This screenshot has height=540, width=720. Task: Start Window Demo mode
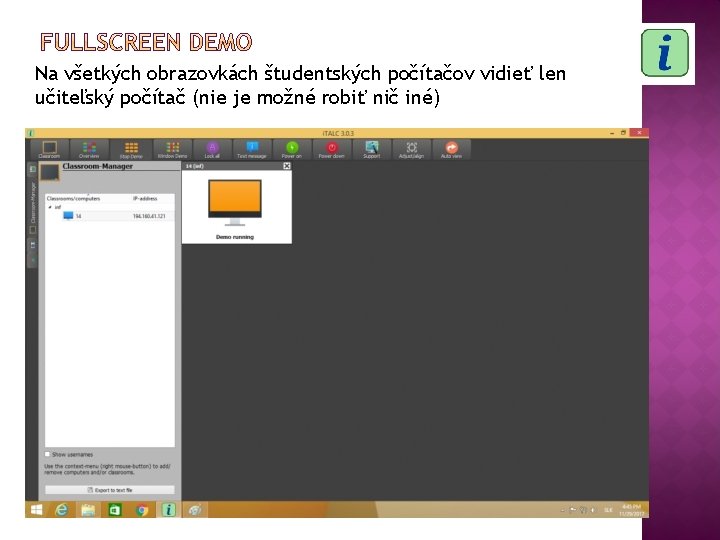(173, 149)
